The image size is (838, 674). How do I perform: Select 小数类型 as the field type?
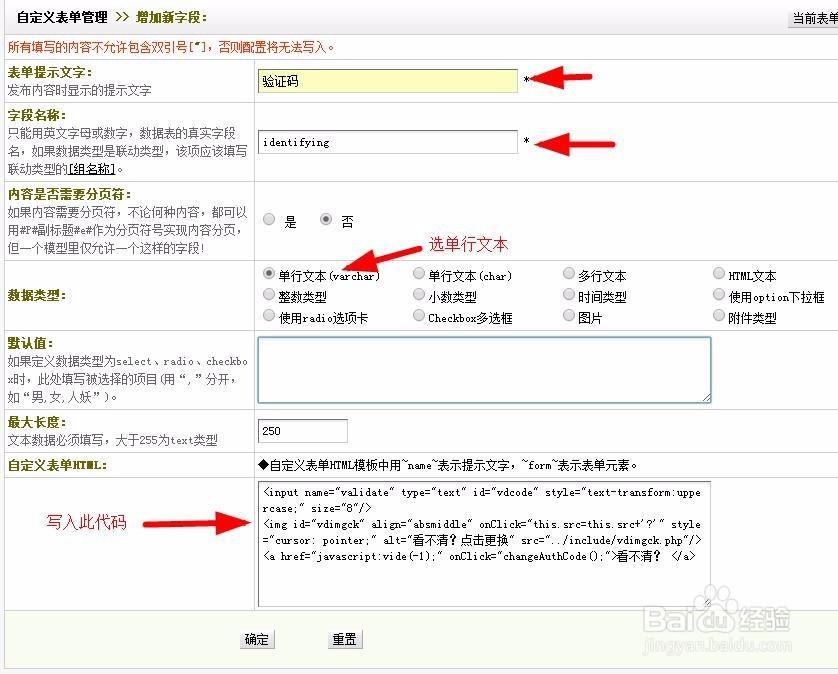coord(419,294)
